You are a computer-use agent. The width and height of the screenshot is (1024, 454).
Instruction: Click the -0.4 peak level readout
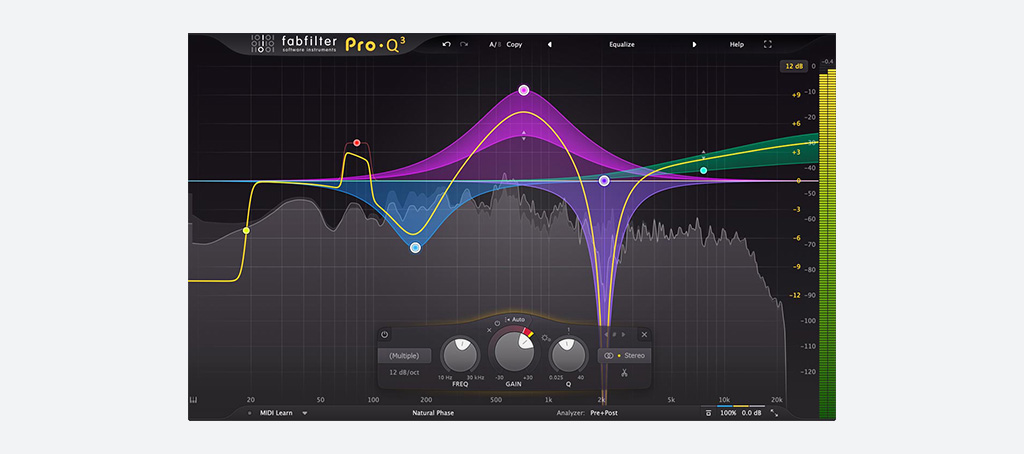tap(827, 62)
